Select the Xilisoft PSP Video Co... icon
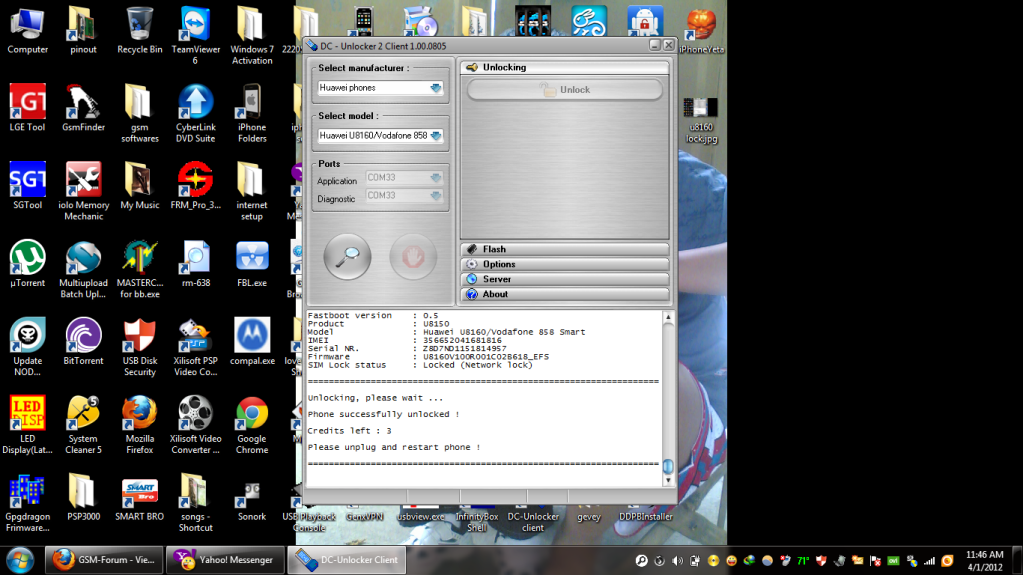 pyautogui.click(x=196, y=347)
